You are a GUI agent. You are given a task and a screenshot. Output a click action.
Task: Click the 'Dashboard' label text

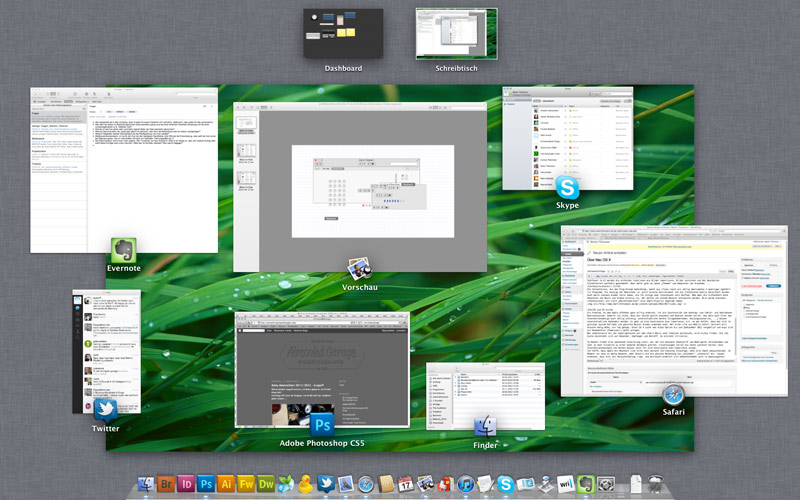tap(343, 68)
